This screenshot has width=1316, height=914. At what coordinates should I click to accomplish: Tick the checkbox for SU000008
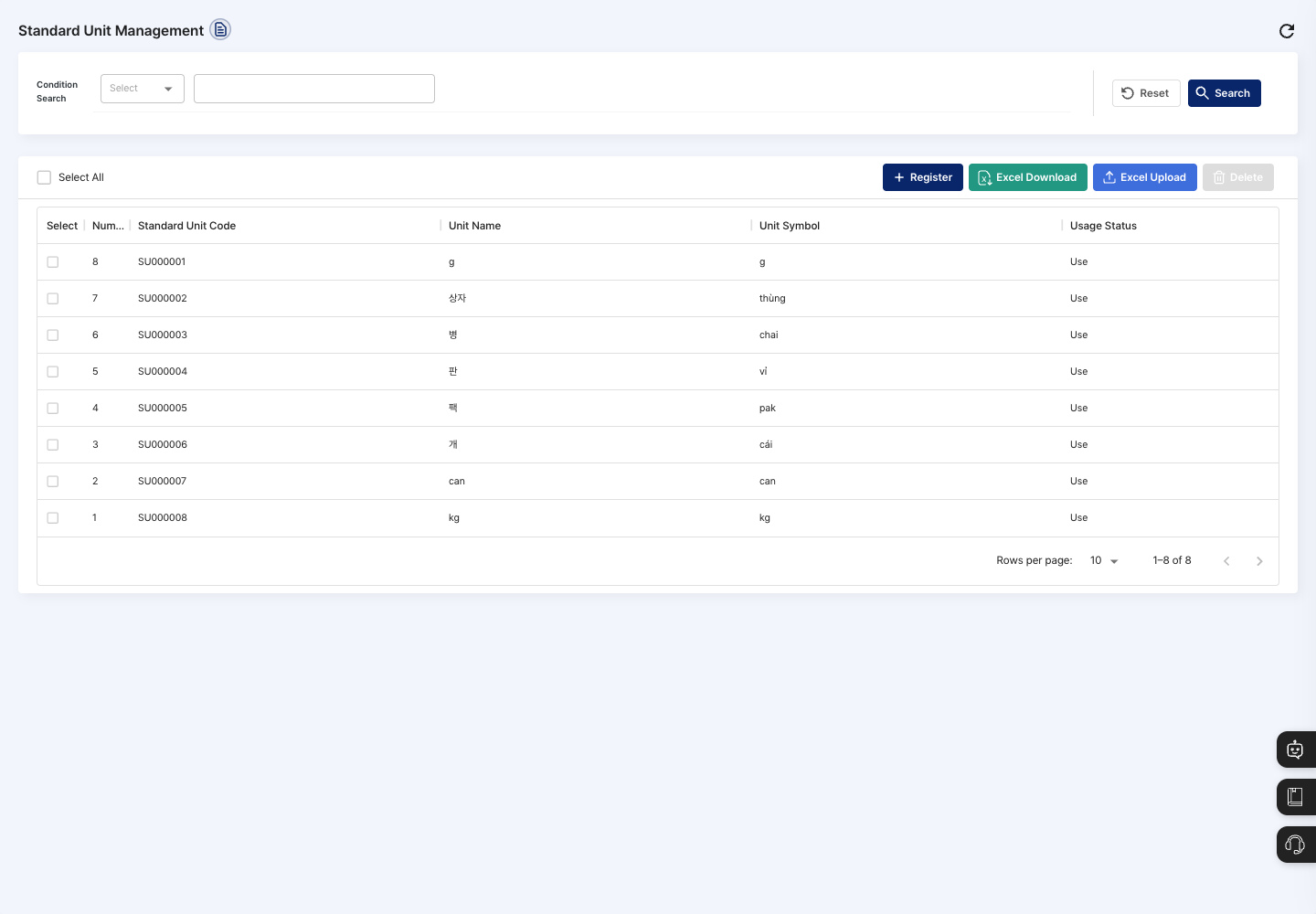pos(53,518)
